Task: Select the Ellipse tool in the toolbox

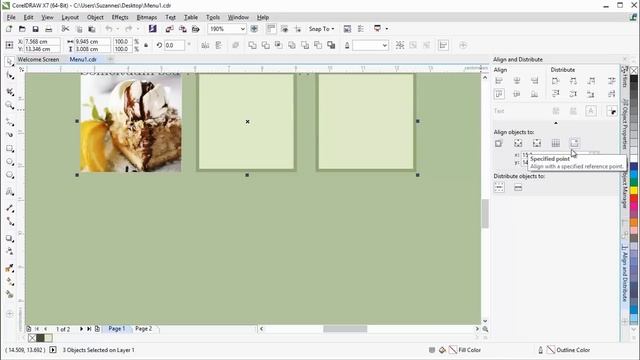Action: pos(10,162)
